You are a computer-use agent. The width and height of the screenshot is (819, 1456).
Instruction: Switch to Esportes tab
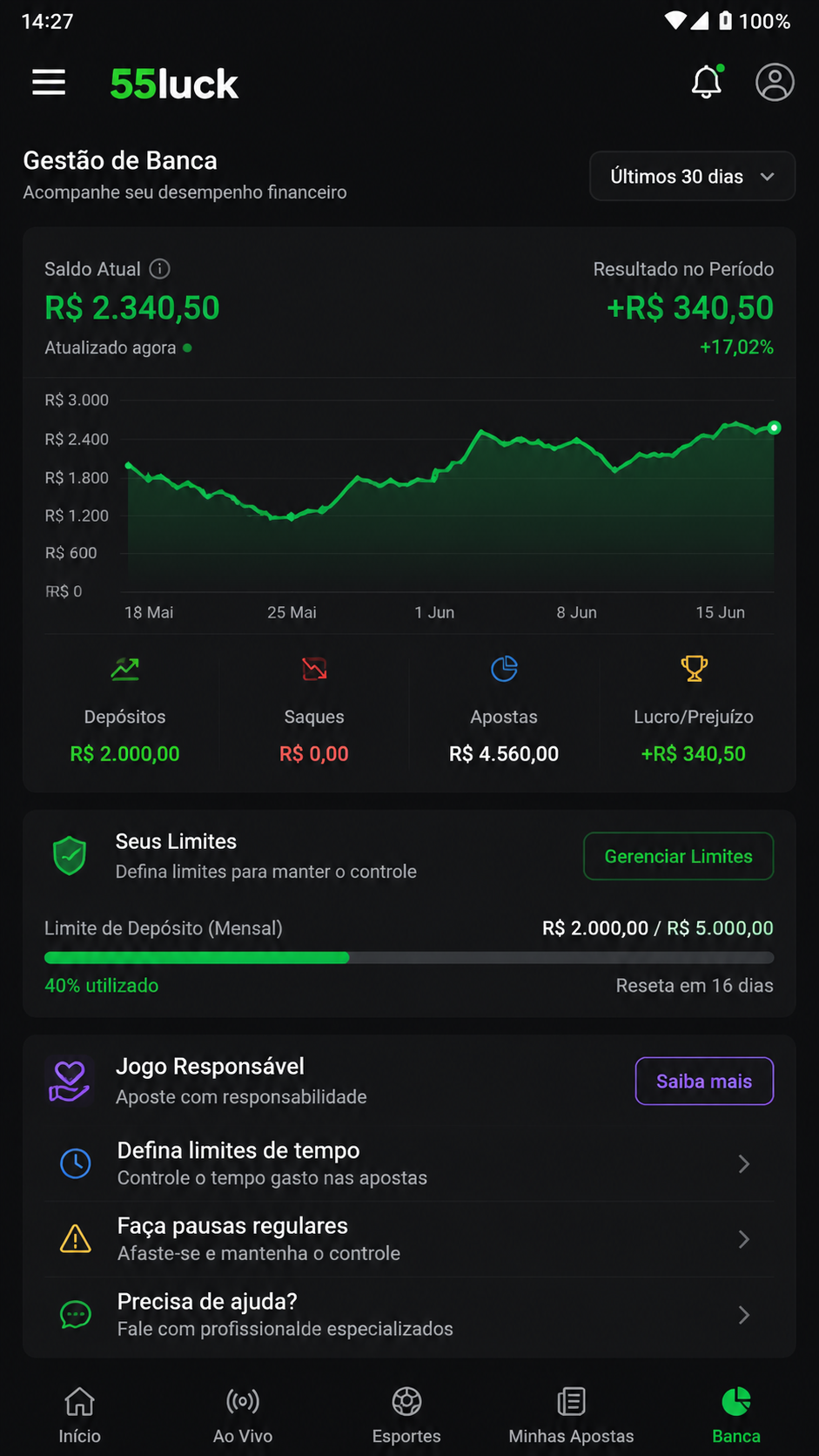coord(406,1416)
